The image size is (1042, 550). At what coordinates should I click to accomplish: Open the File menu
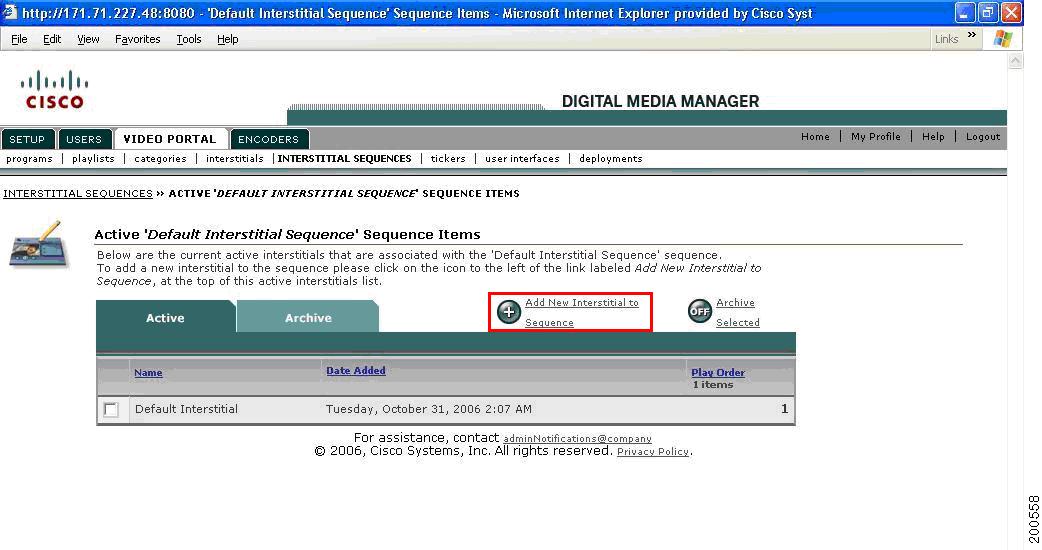[x=19, y=39]
